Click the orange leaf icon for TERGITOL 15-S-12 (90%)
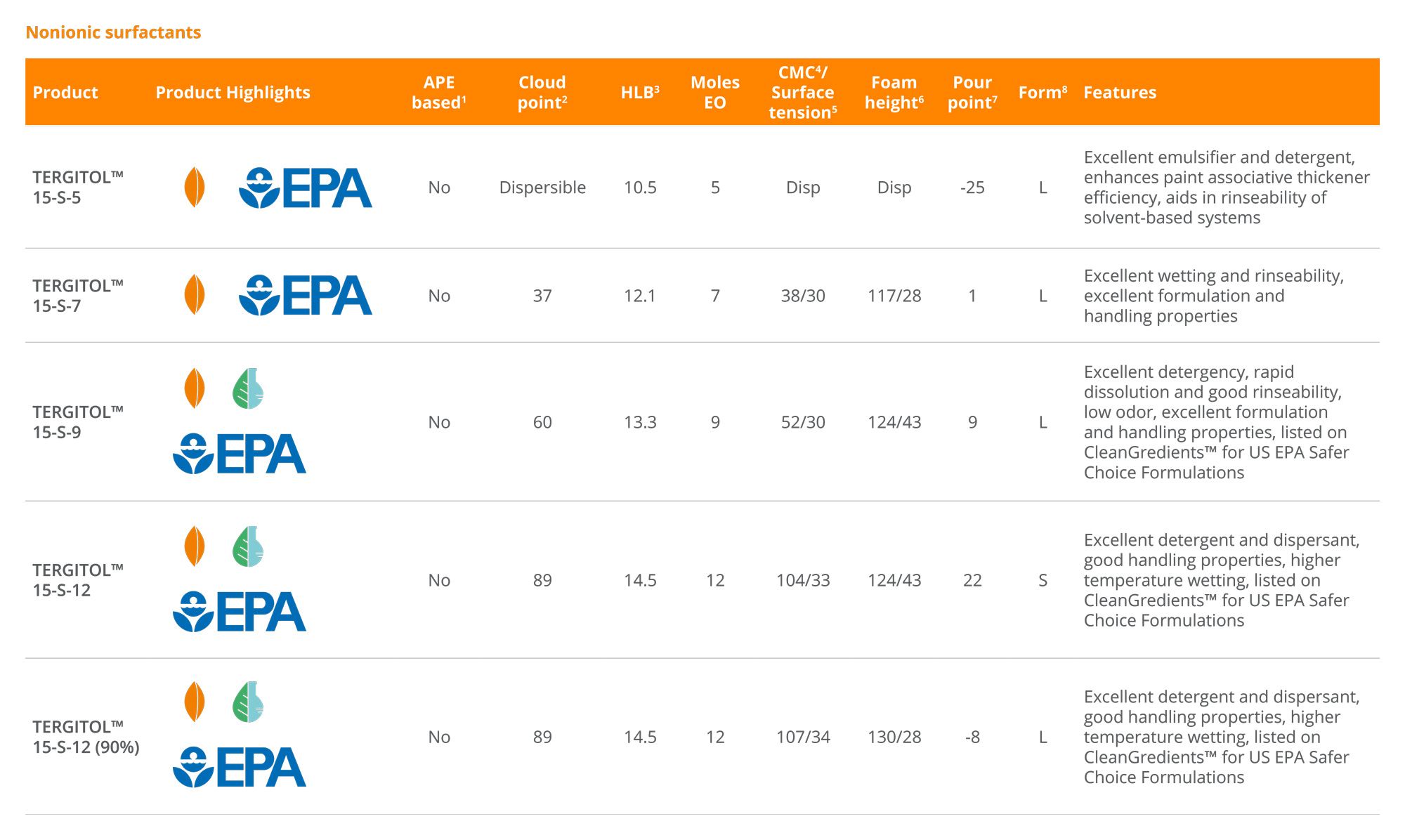 click(195, 702)
